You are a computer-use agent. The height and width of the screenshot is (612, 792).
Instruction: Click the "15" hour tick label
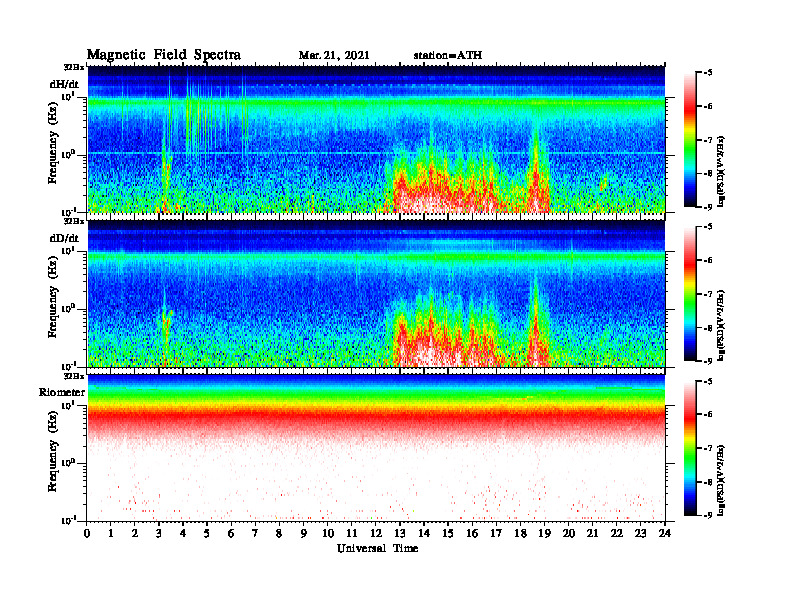448,534
